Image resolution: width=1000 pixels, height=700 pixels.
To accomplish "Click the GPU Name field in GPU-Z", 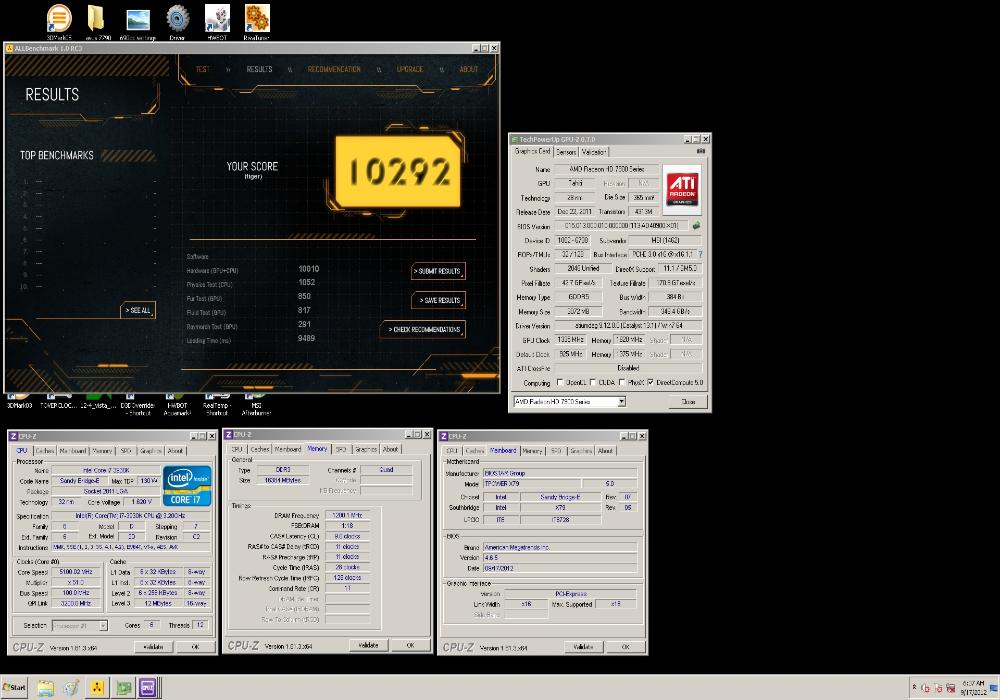I will (607, 169).
